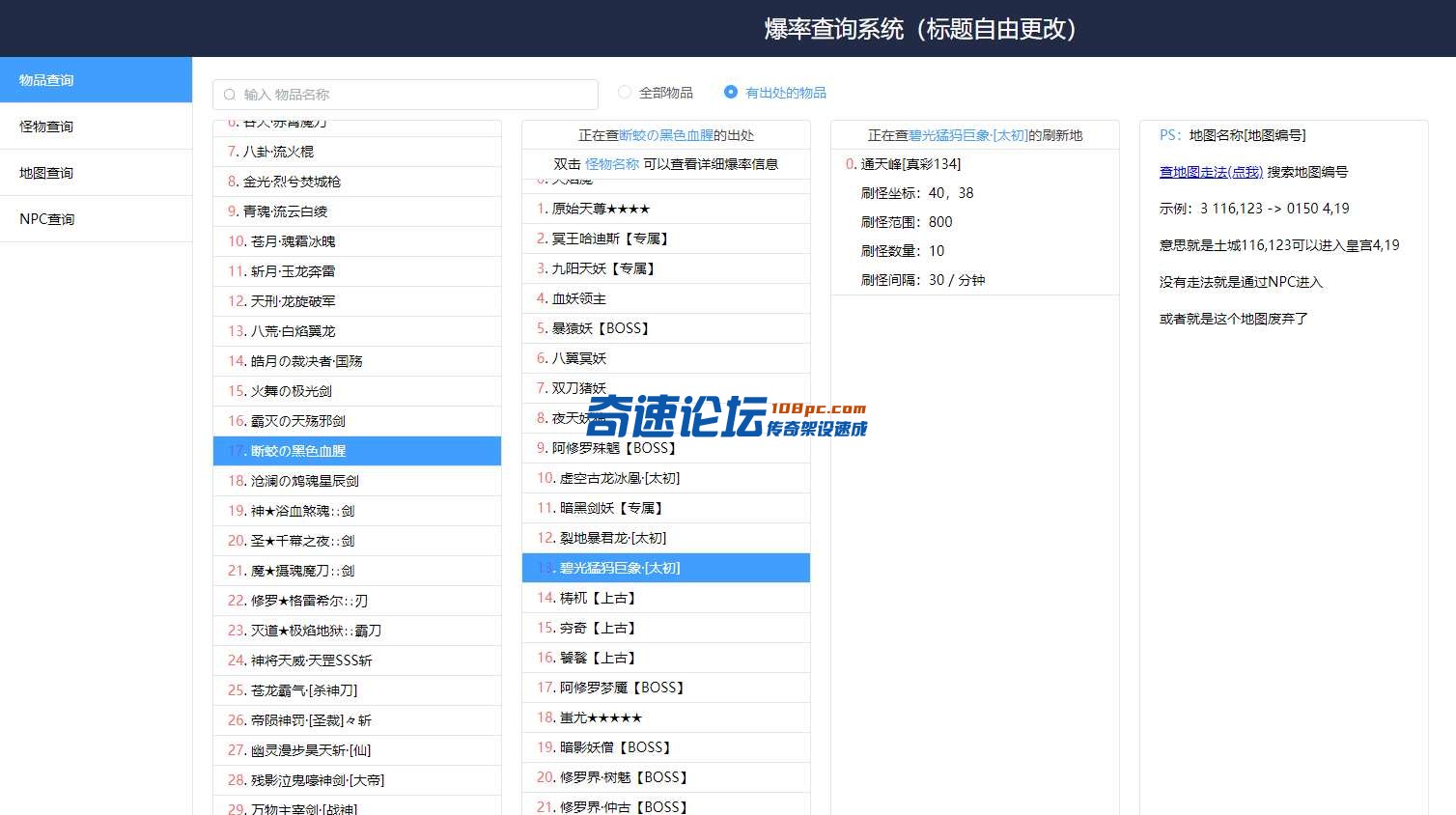Click highlighted monster 碧光猛犸巨象·[太初]
The height and width of the screenshot is (815, 1456).
[x=666, y=568]
